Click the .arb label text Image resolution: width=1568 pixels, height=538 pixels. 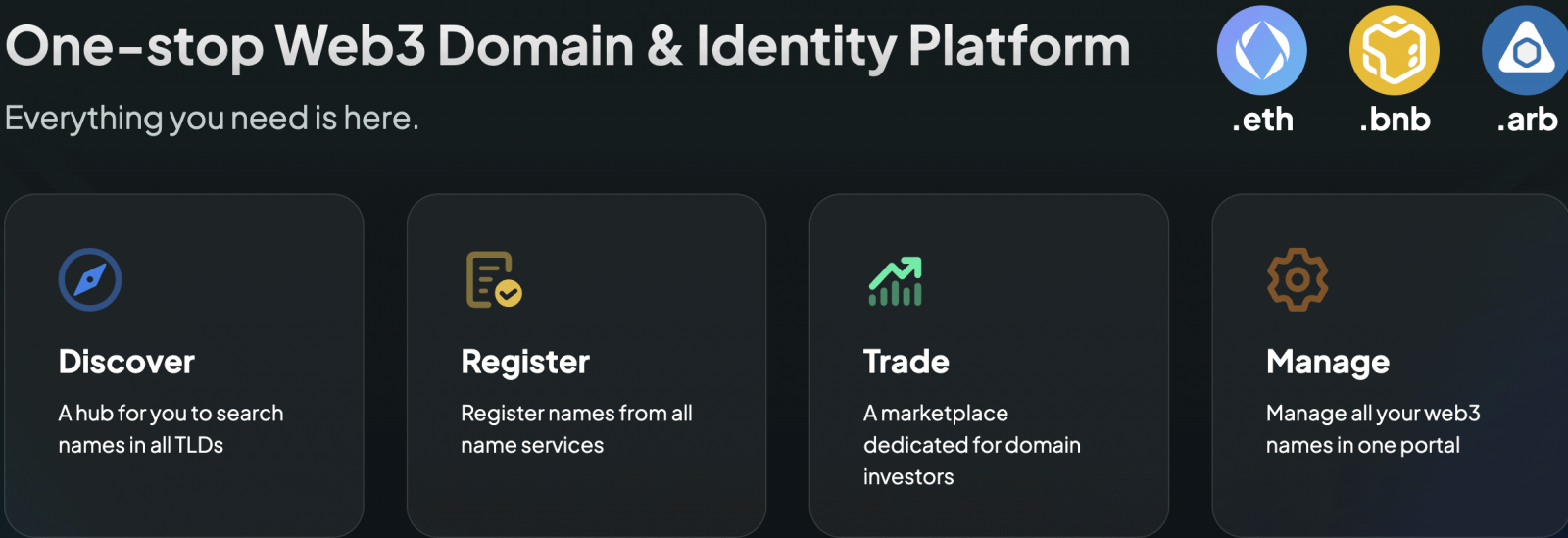tap(1527, 120)
